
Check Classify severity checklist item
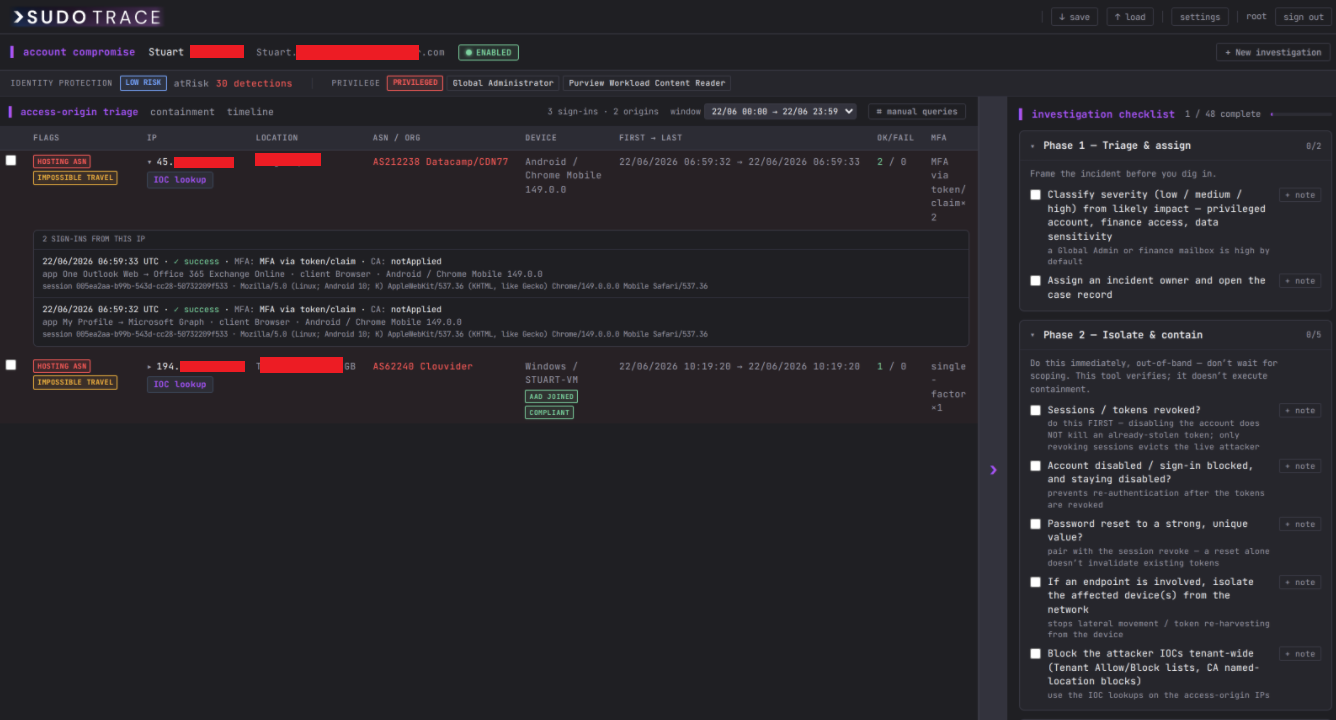1036,195
